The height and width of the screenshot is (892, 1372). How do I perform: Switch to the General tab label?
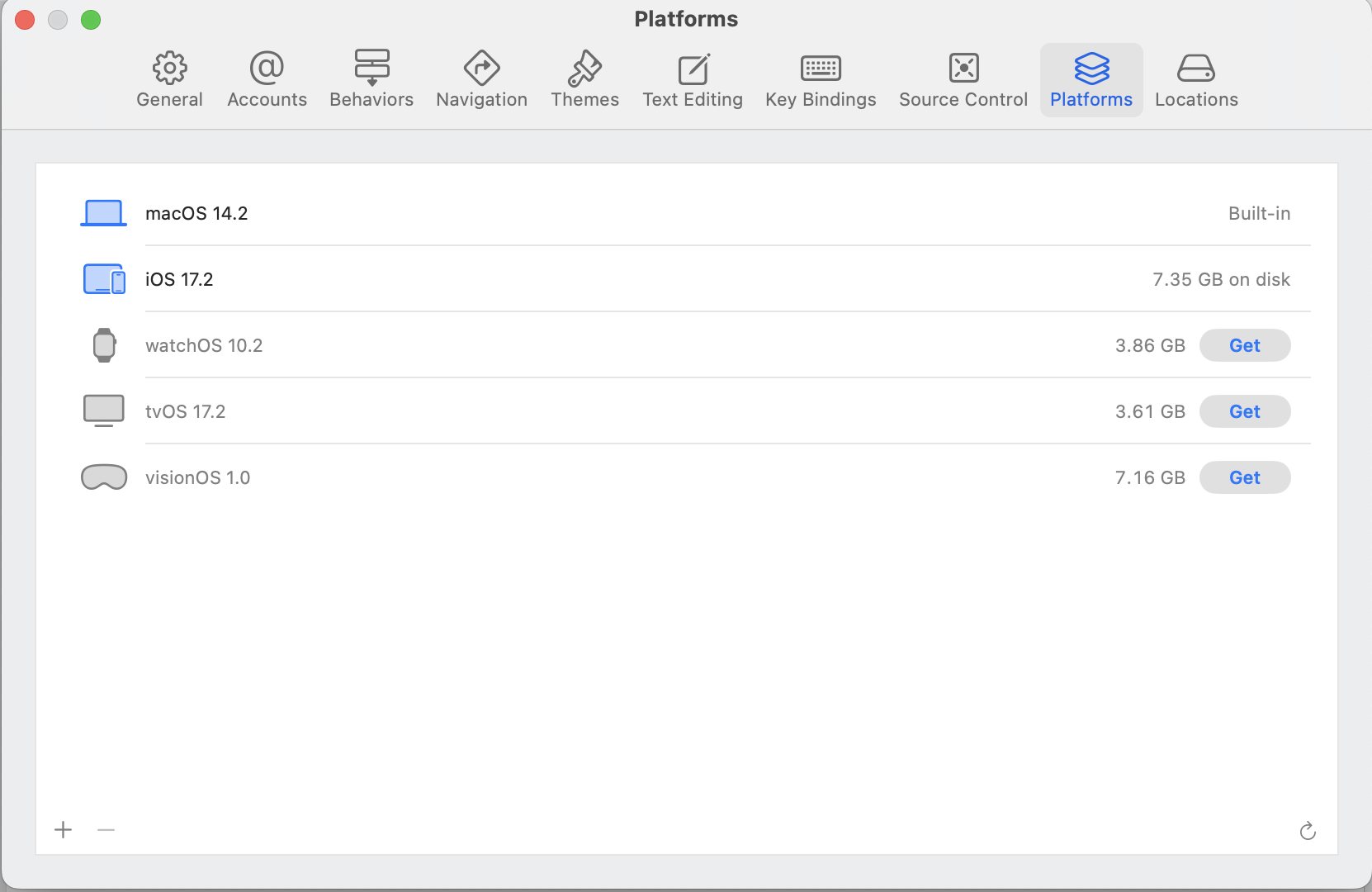(169, 99)
